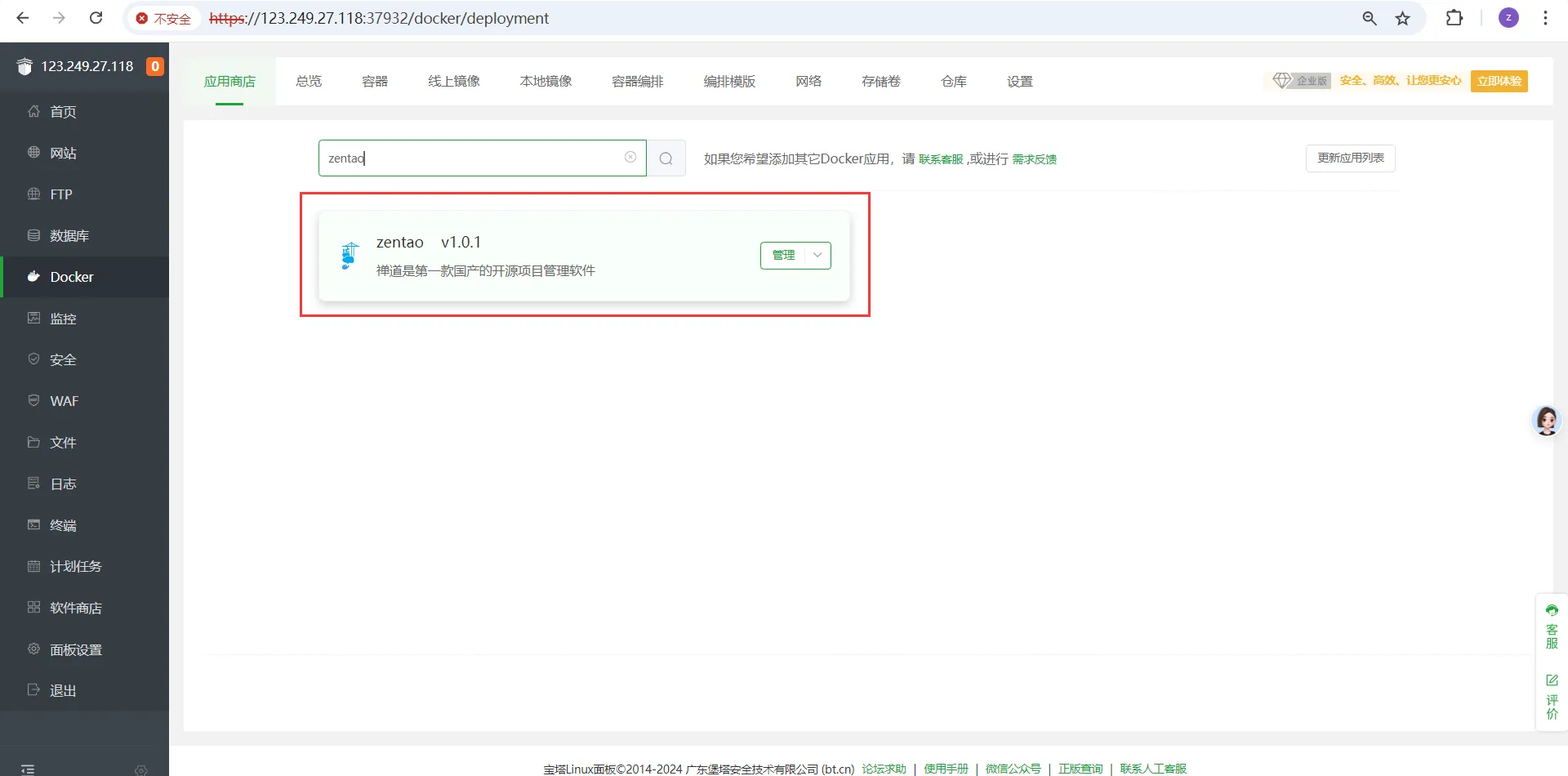
Task: Clear the search field with the X icon
Action: tap(630, 158)
